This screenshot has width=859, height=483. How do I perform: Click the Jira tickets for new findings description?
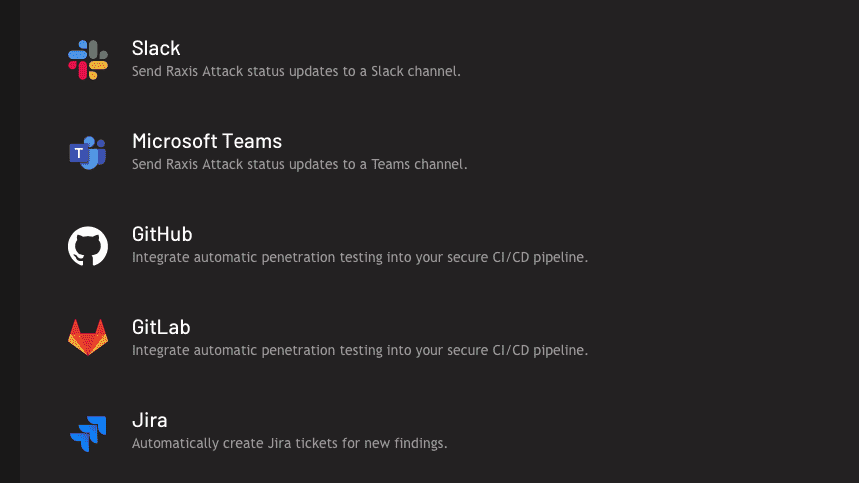click(289, 443)
